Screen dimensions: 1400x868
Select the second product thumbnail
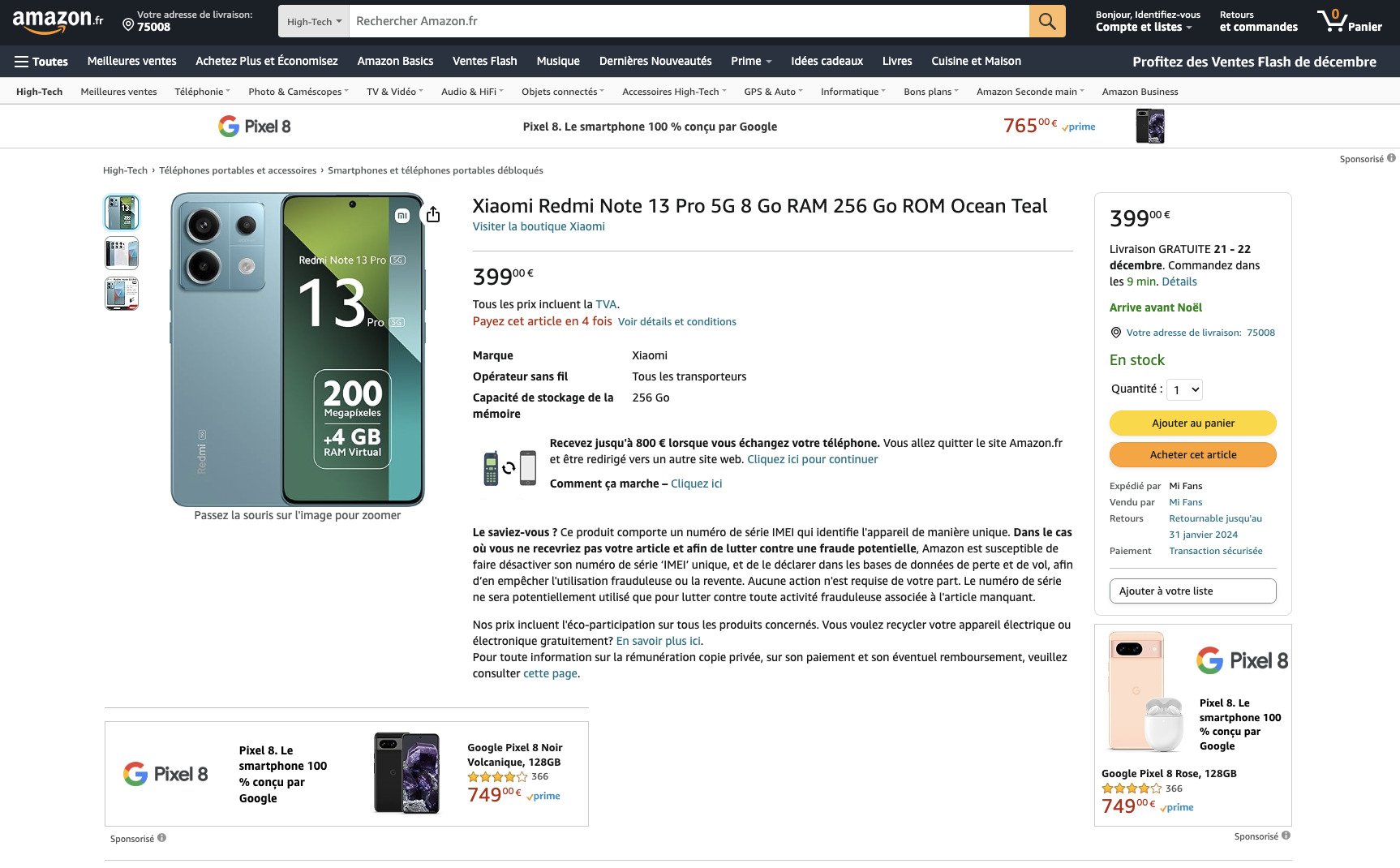122,253
